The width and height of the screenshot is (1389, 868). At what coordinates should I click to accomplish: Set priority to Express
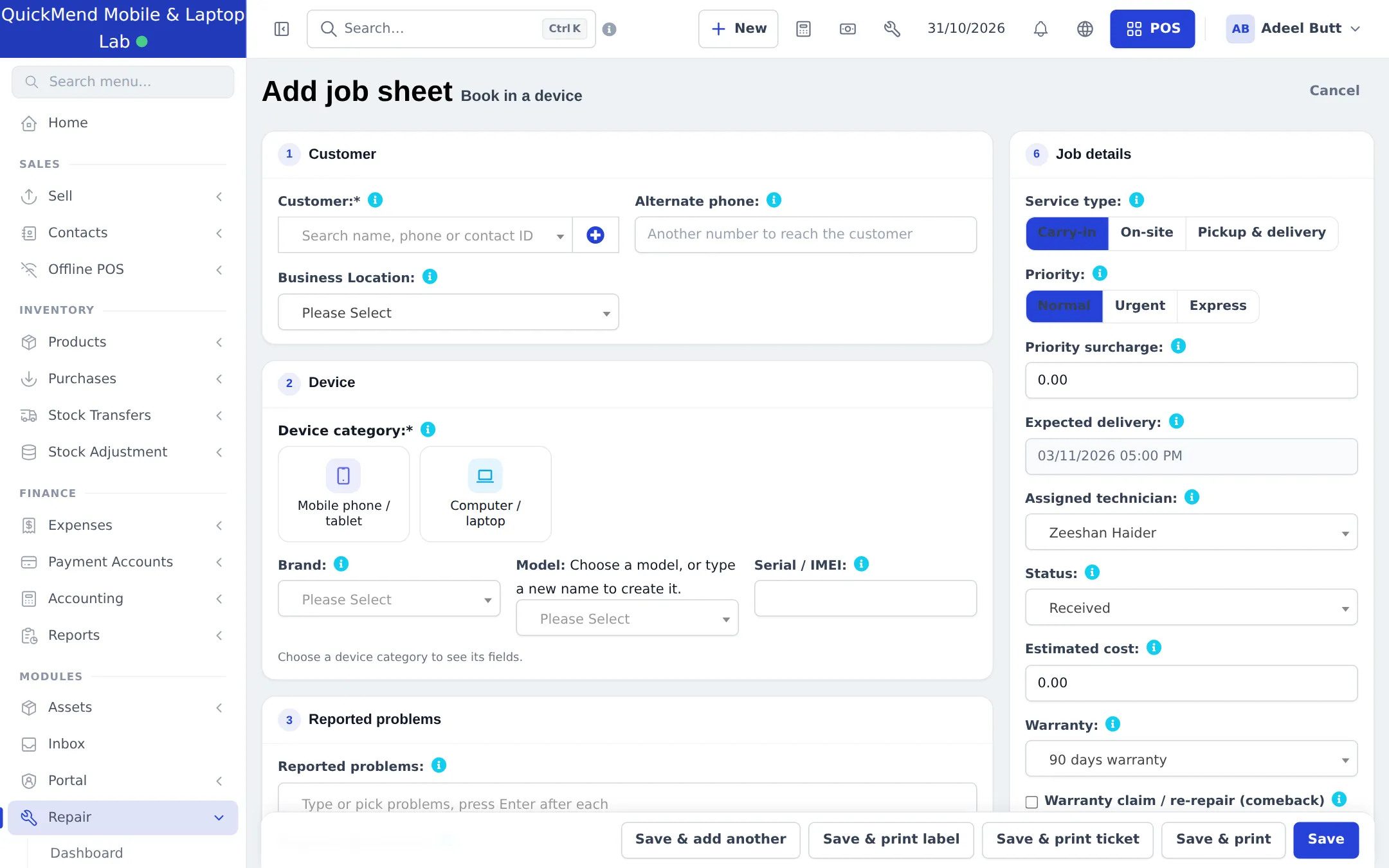1218,306
